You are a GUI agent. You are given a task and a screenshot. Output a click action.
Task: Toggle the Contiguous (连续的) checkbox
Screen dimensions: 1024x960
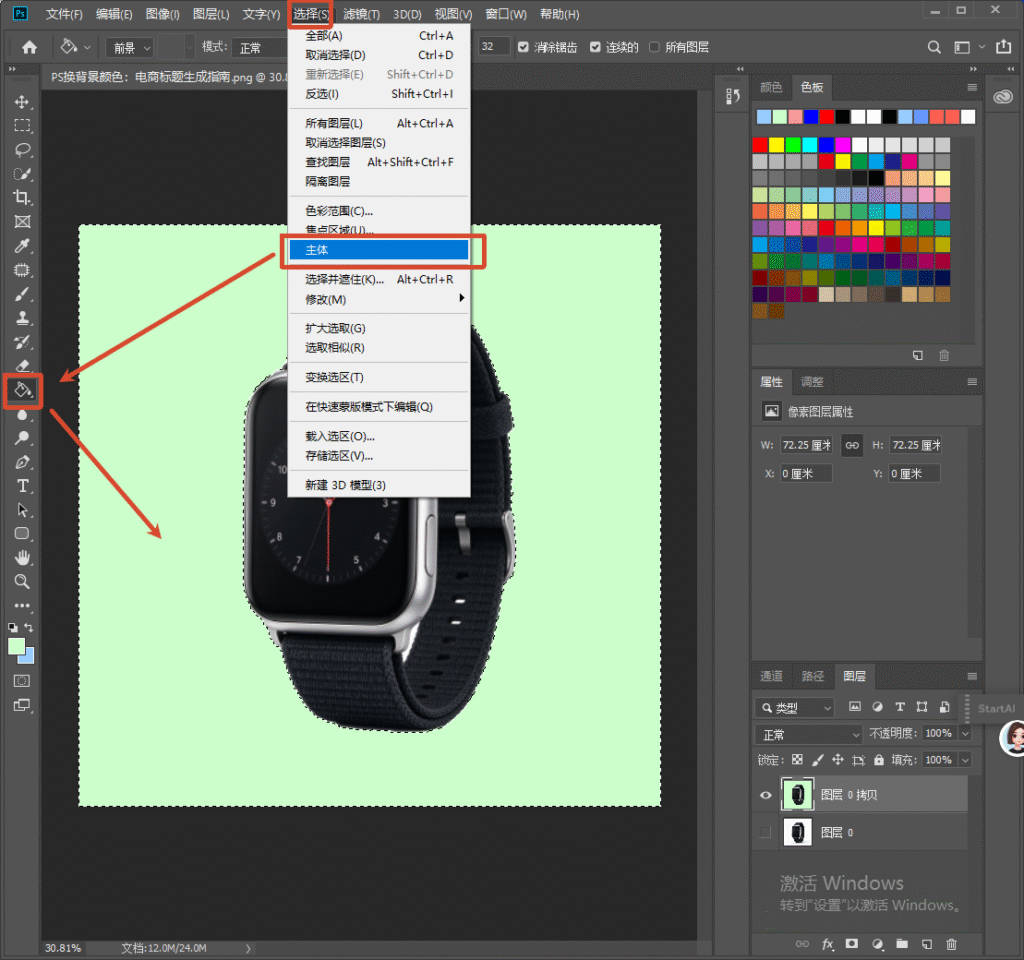tap(595, 47)
